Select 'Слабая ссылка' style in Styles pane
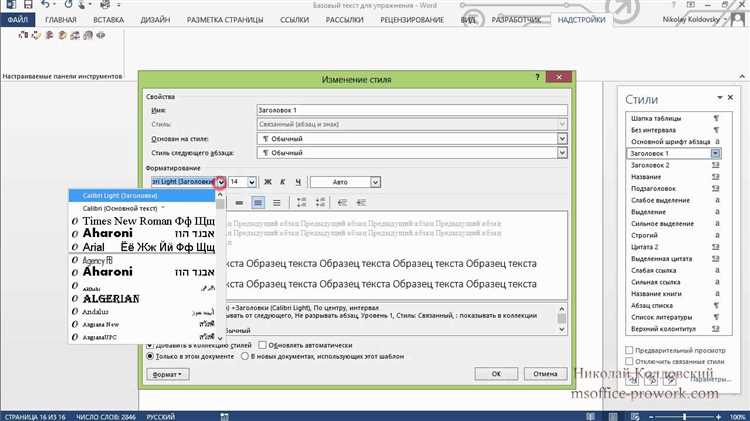750x421 pixels. (674, 270)
